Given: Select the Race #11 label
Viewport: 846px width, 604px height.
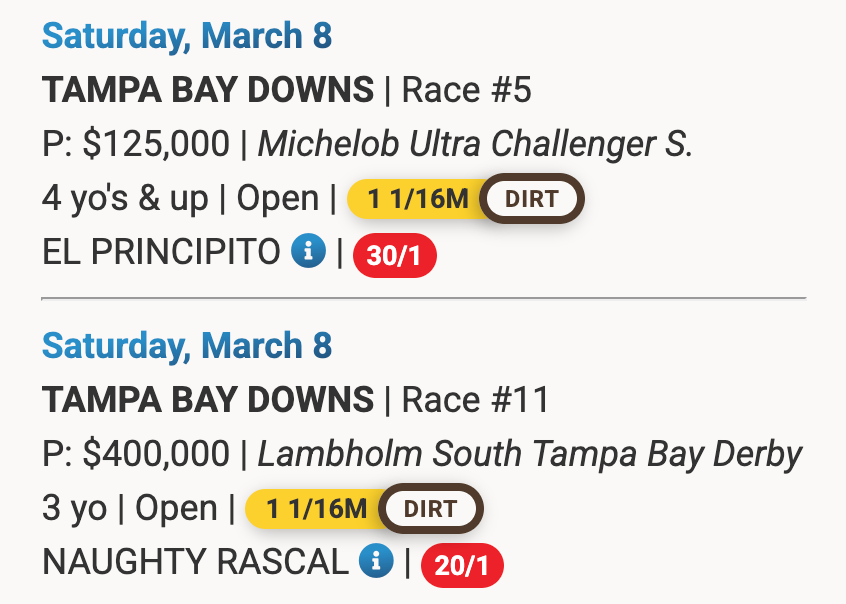Looking at the screenshot, I should point(476,401).
